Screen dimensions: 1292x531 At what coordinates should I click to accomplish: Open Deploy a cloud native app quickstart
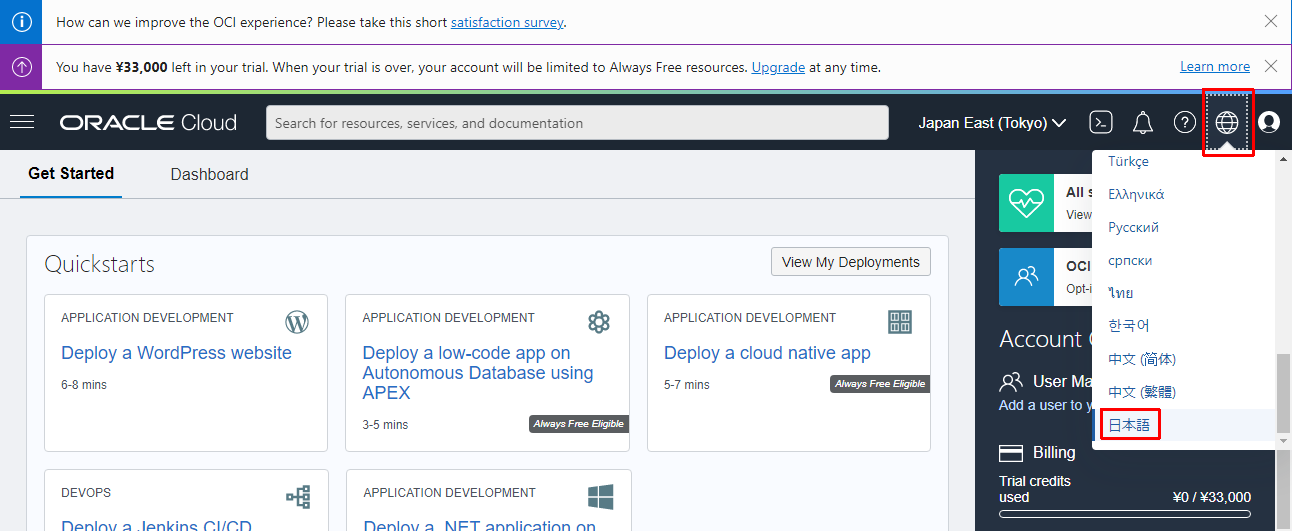click(x=767, y=353)
